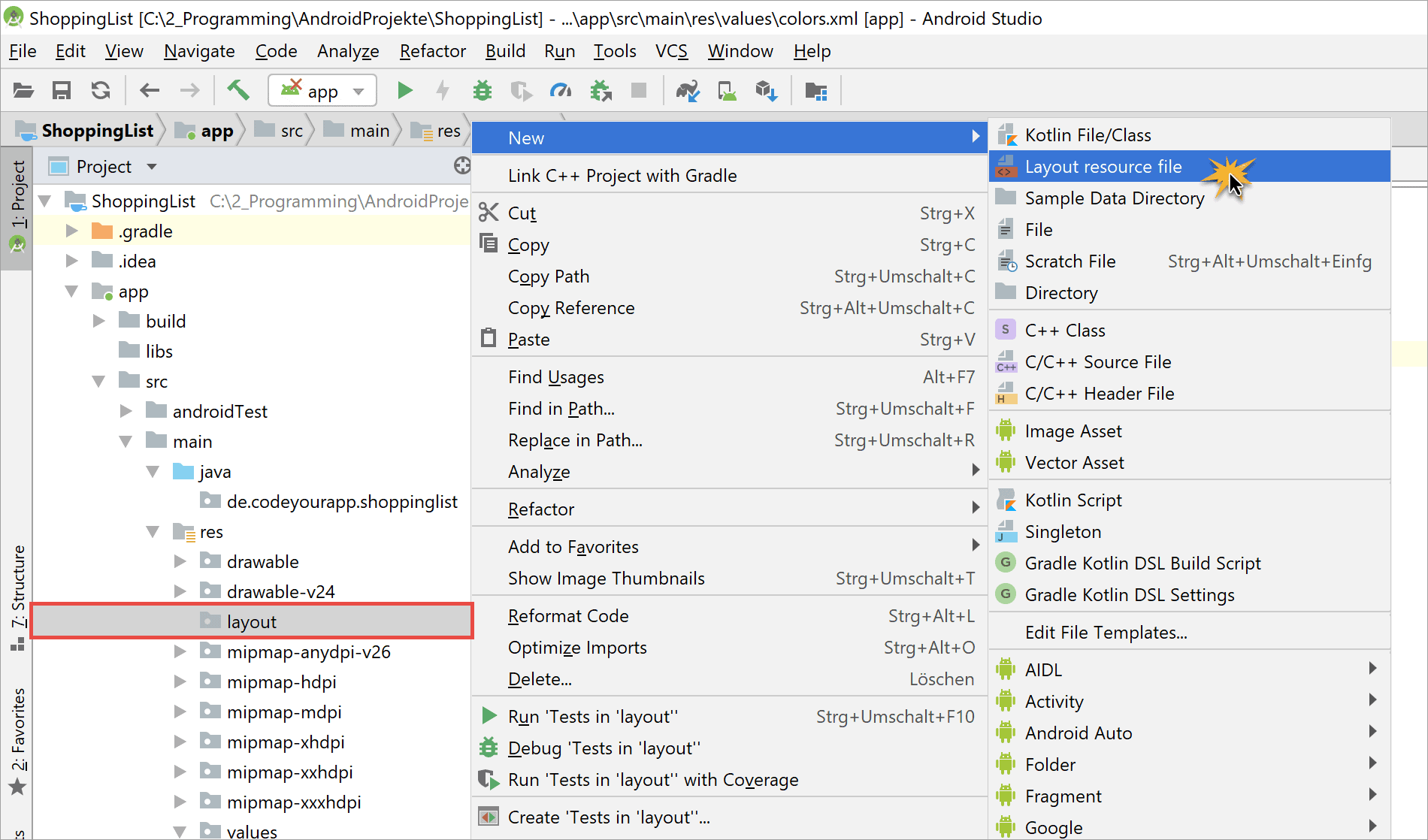
Task: Click the Attach debugger to process icon
Action: 601,91
